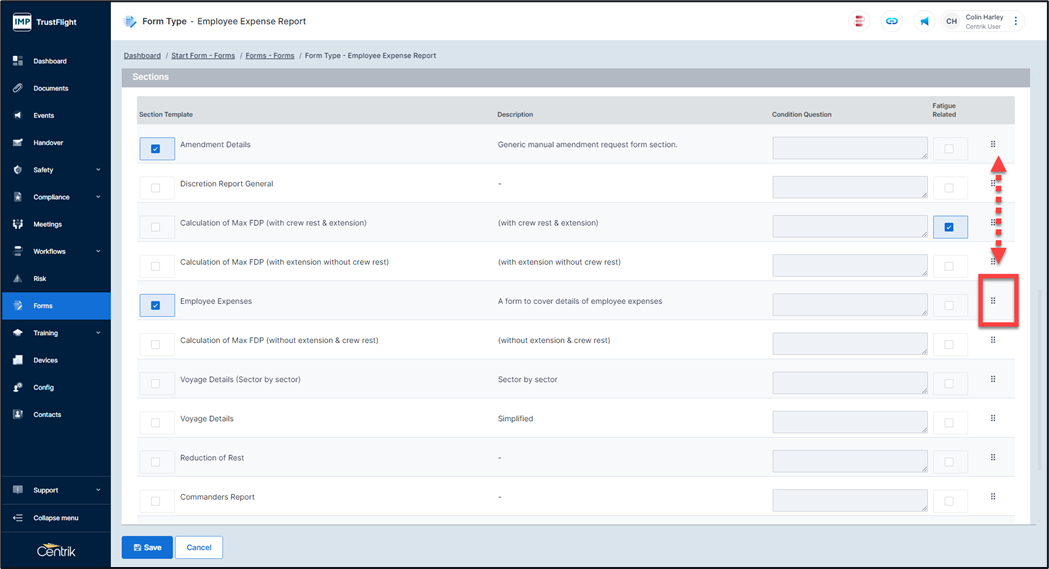Image resolution: width=1049 pixels, height=569 pixels.
Task: Open Documents from the sidebar
Action: click(x=51, y=88)
